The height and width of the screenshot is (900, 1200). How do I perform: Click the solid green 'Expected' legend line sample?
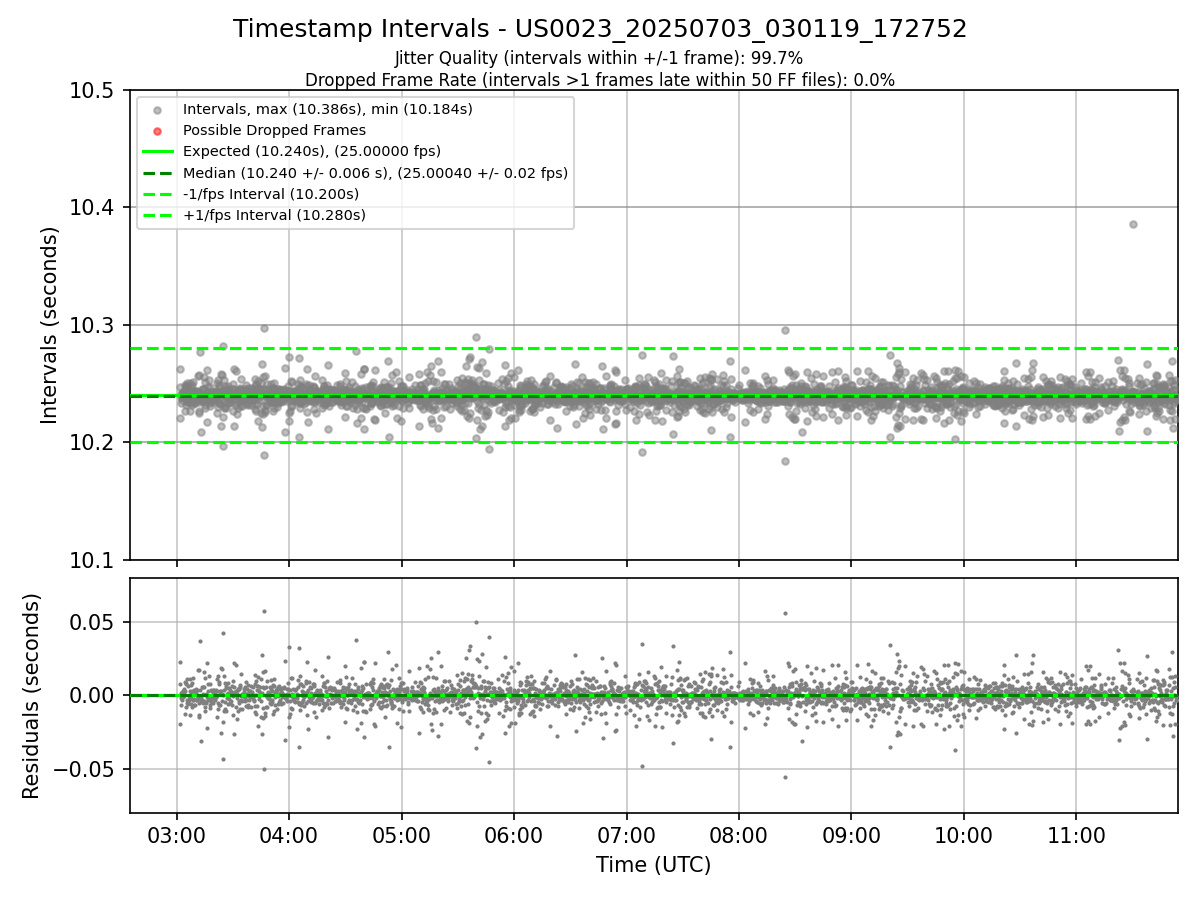(158, 151)
